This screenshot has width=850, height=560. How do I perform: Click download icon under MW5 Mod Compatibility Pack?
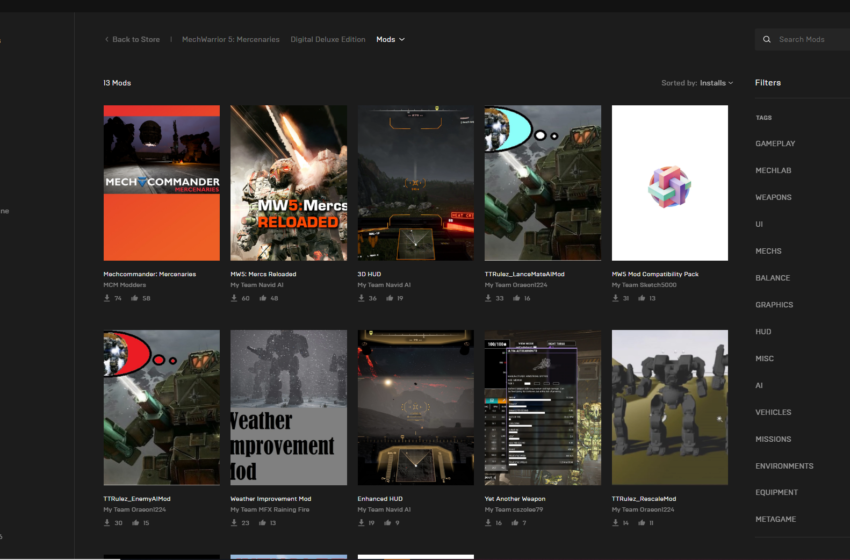pos(615,298)
